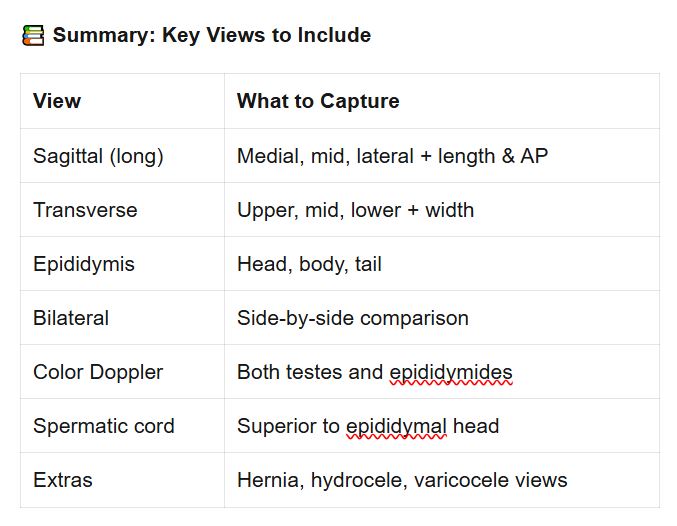Click the Medial, mid, lateral text
Screen dimensions: 677x526
coord(326,156)
